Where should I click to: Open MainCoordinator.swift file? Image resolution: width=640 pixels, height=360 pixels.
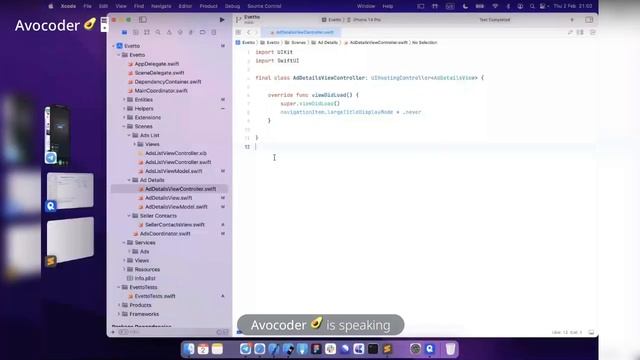(161, 91)
